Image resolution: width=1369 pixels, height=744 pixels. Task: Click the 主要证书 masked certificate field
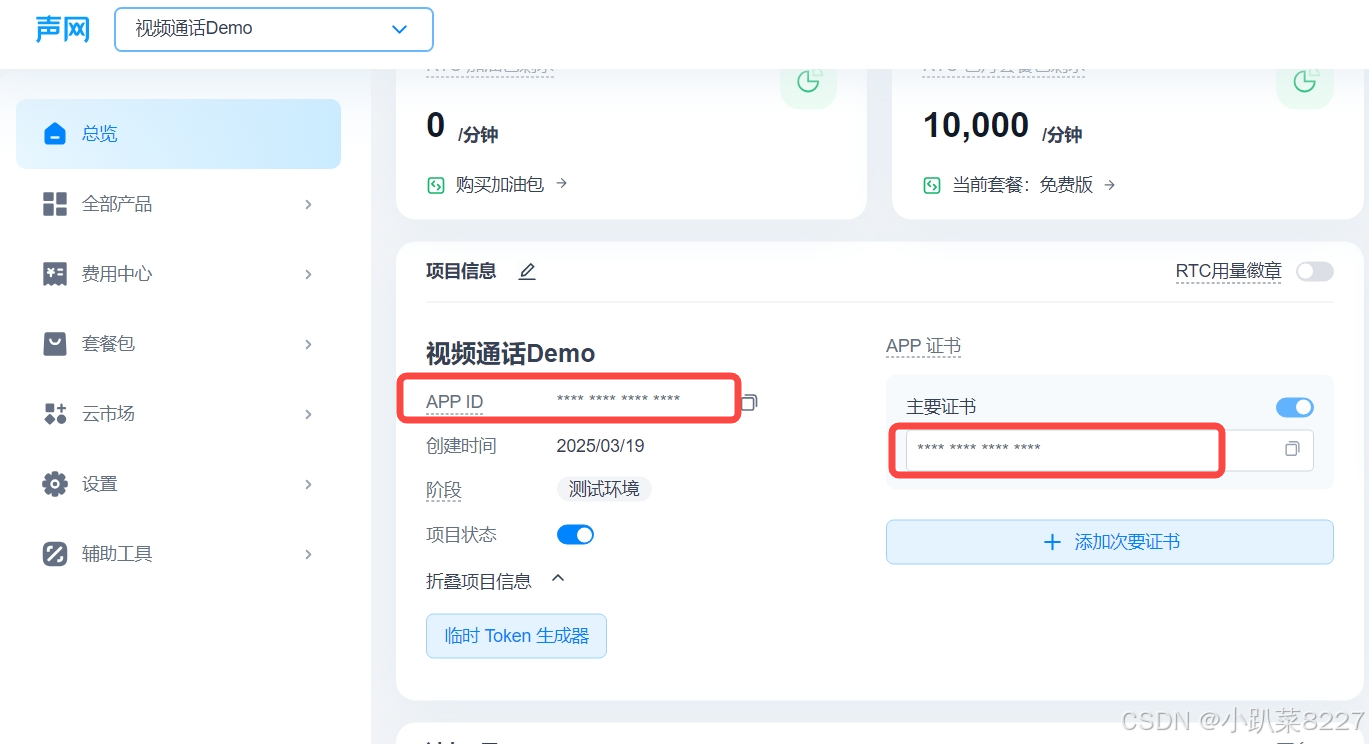pos(1110,450)
